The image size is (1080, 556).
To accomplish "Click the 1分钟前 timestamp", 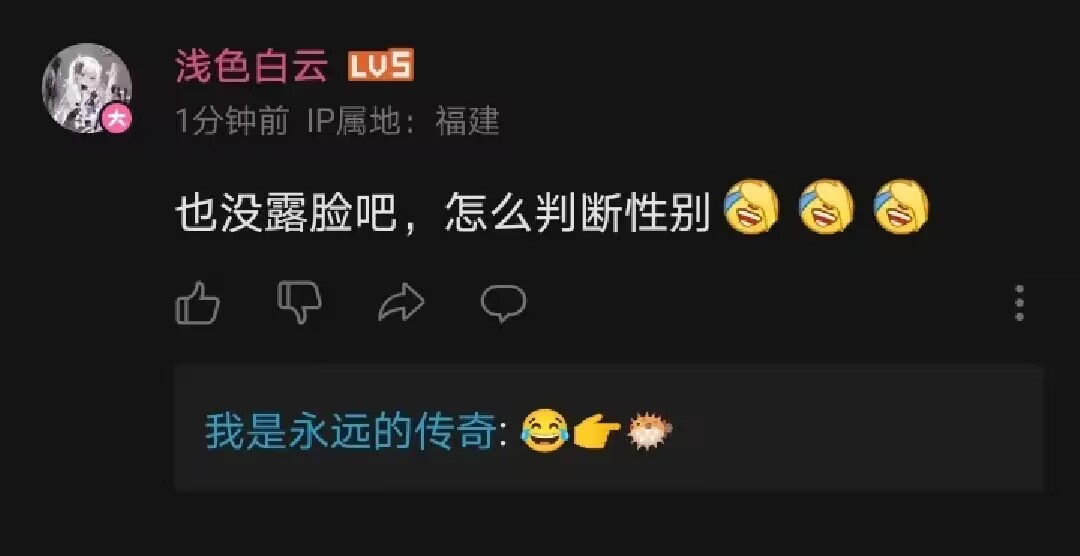I will pyautogui.click(x=231, y=122).
